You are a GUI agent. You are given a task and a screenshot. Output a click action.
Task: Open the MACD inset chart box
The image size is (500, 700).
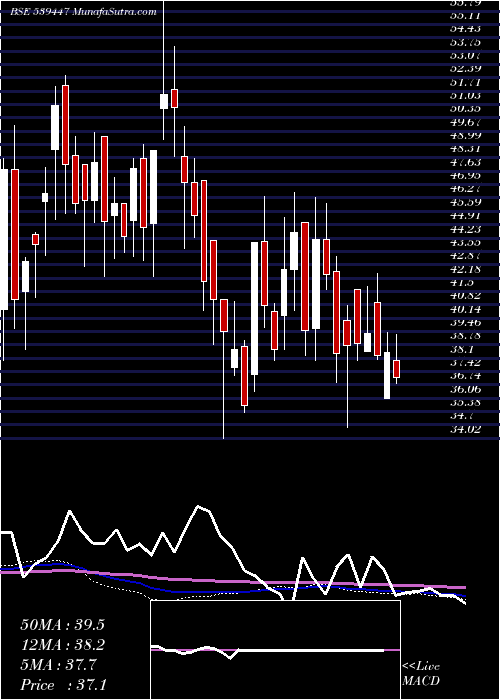click(275, 650)
